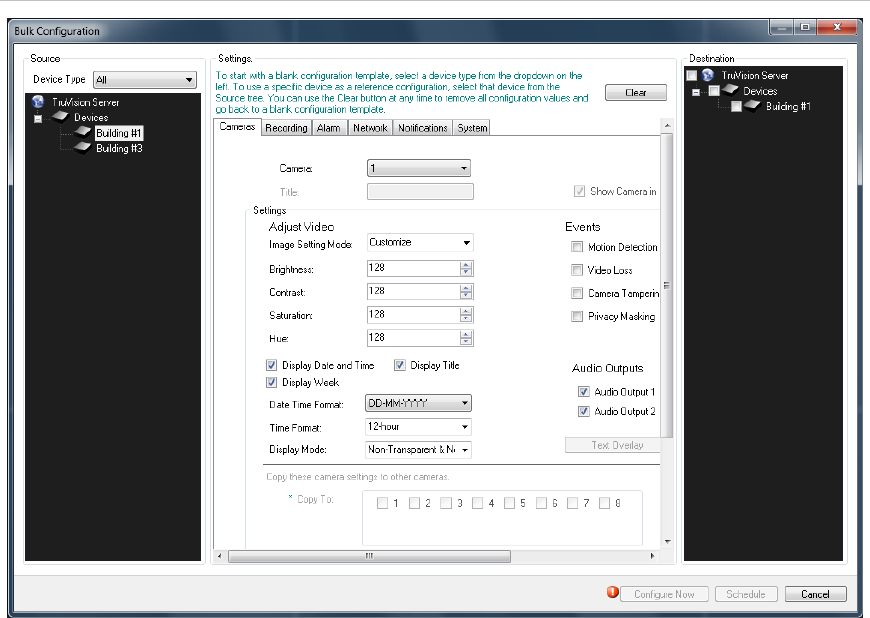Click the vertical scrollbar up arrow in Settings
The height and width of the screenshot is (618, 870).
(x=667, y=126)
